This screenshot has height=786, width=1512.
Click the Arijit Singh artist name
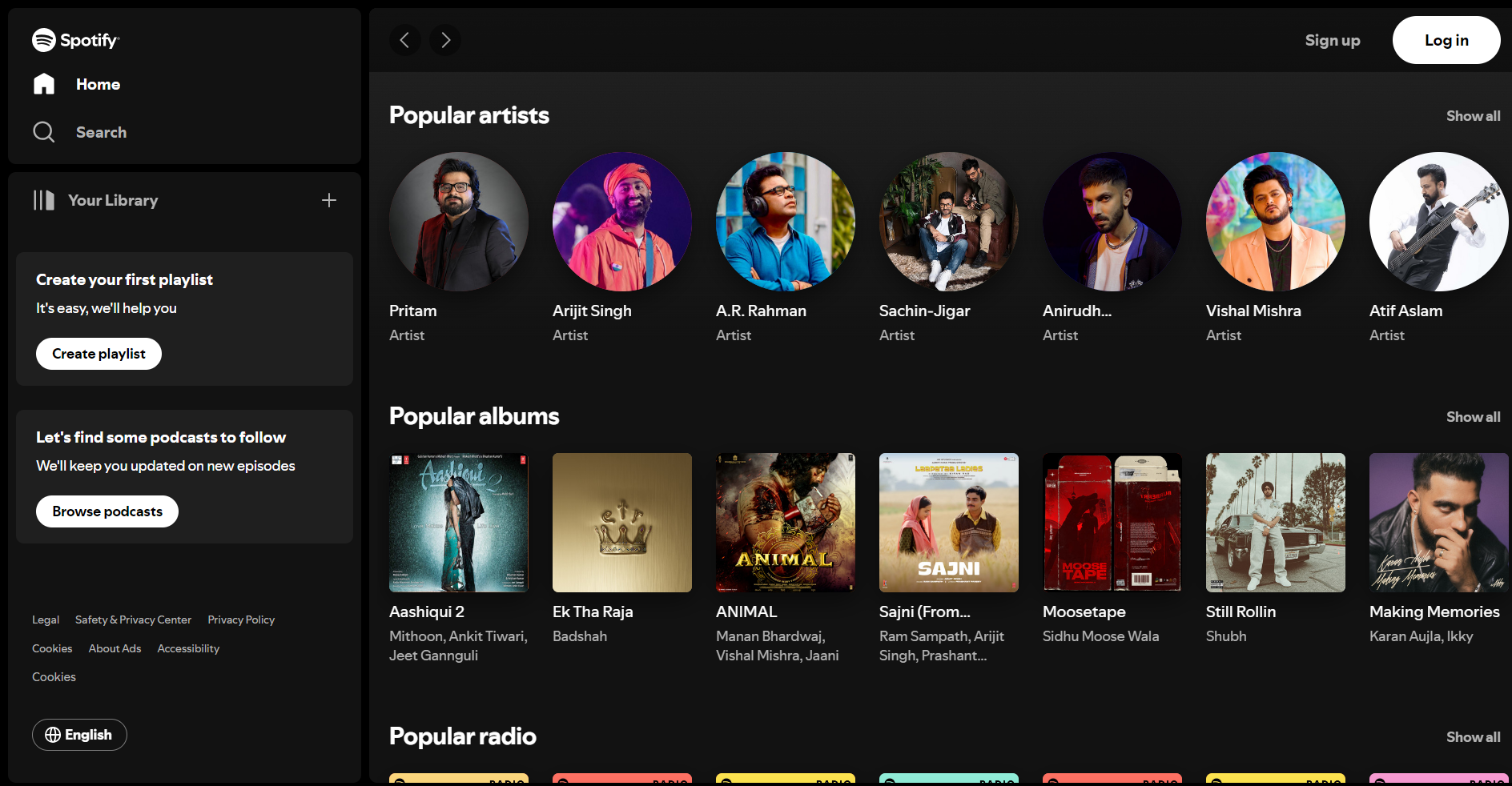pyautogui.click(x=592, y=311)
